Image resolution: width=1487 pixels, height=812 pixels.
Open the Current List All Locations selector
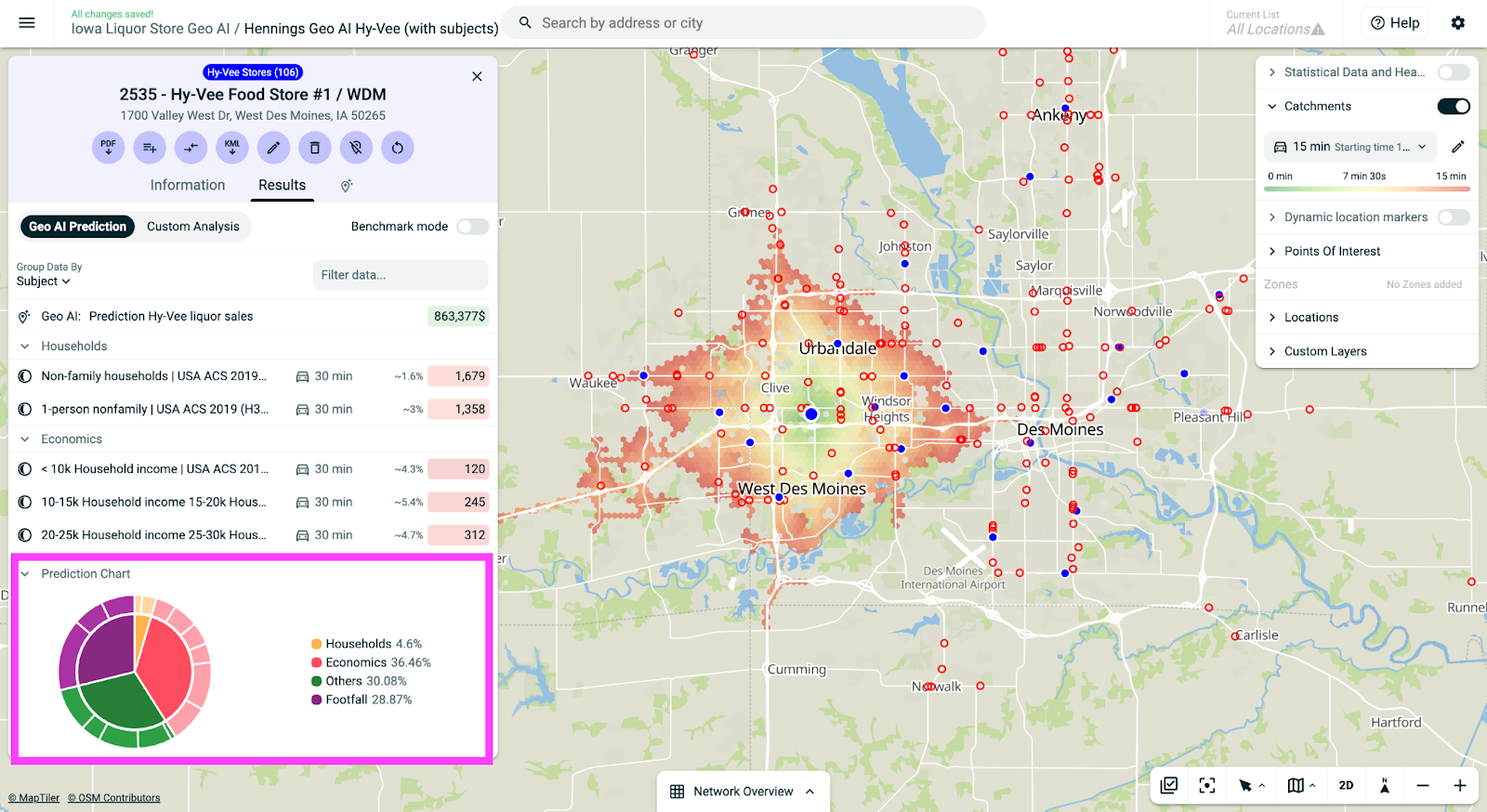coord(1275,23)
